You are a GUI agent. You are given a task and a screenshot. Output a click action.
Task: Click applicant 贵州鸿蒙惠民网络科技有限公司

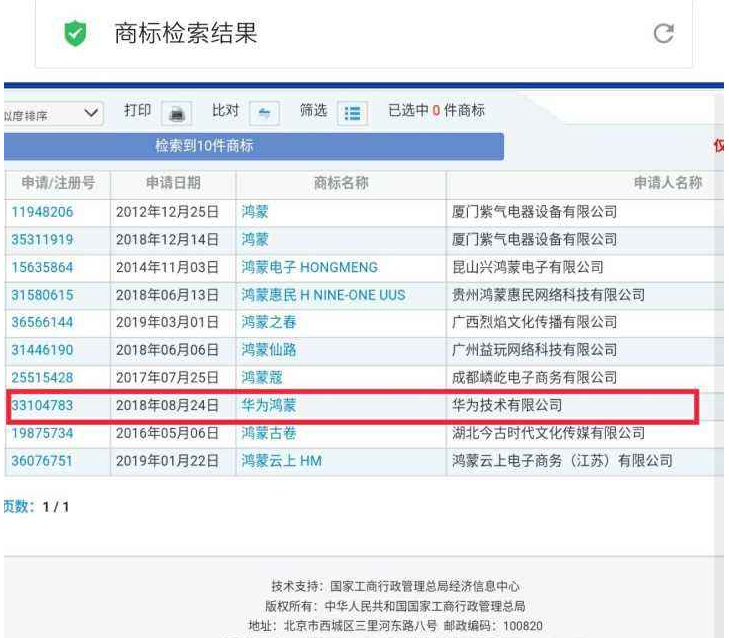(548, 295)
